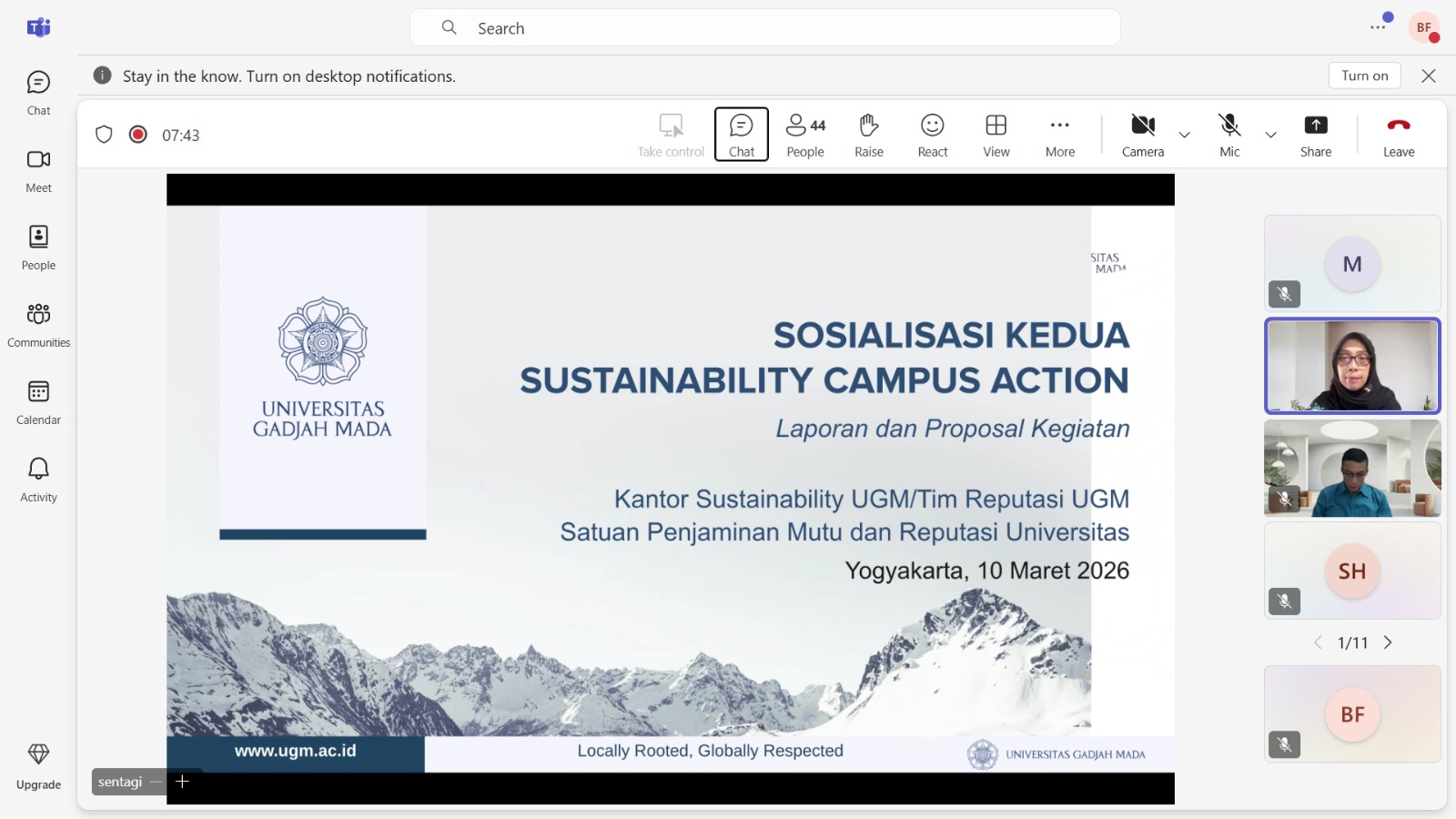Image resolution: width=1456 pixels, height=819 pixels.
Task: Expand the Mic options dropdown arrow
Action: click(1271, 135)
